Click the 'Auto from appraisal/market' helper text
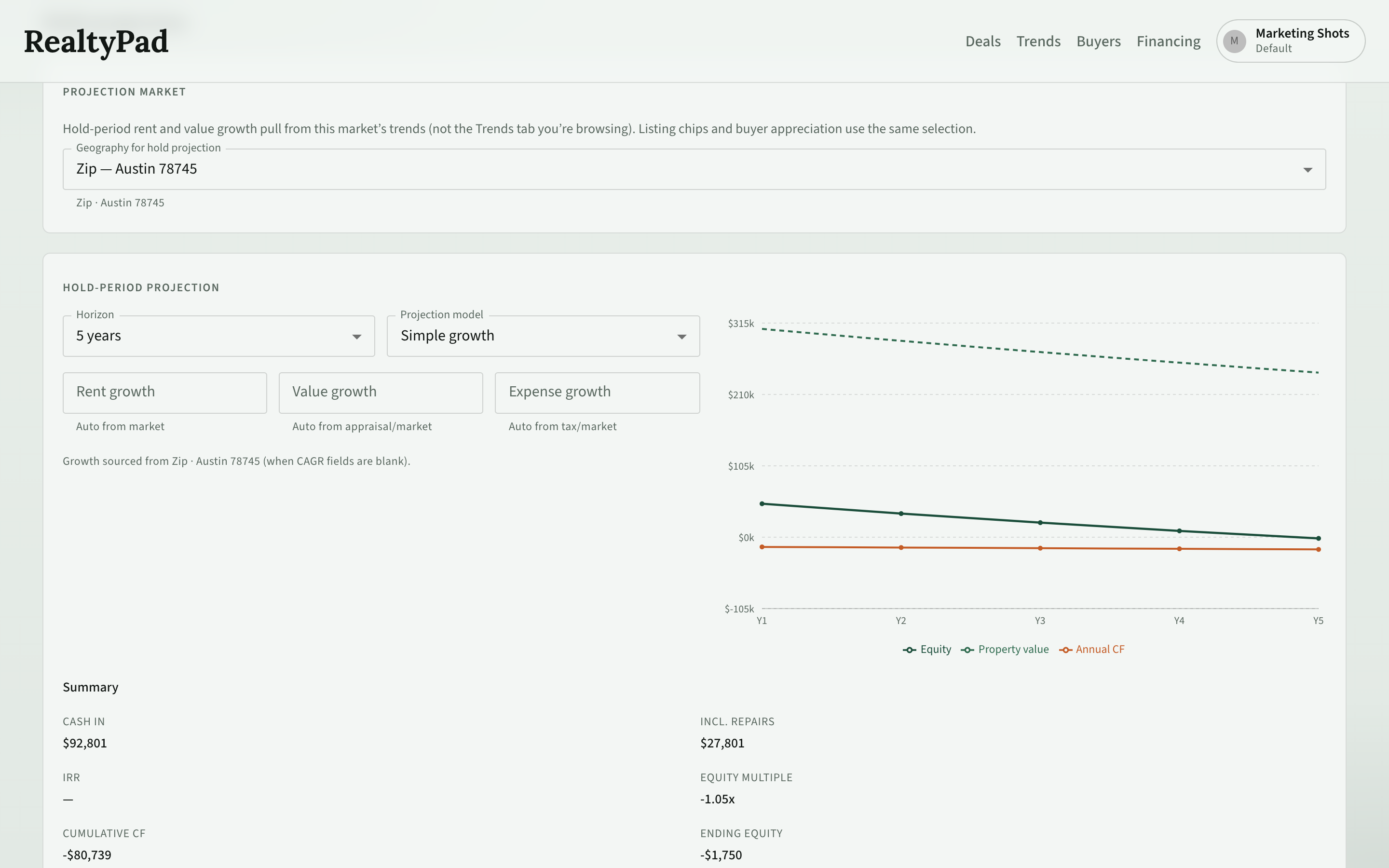 point(362,427)
